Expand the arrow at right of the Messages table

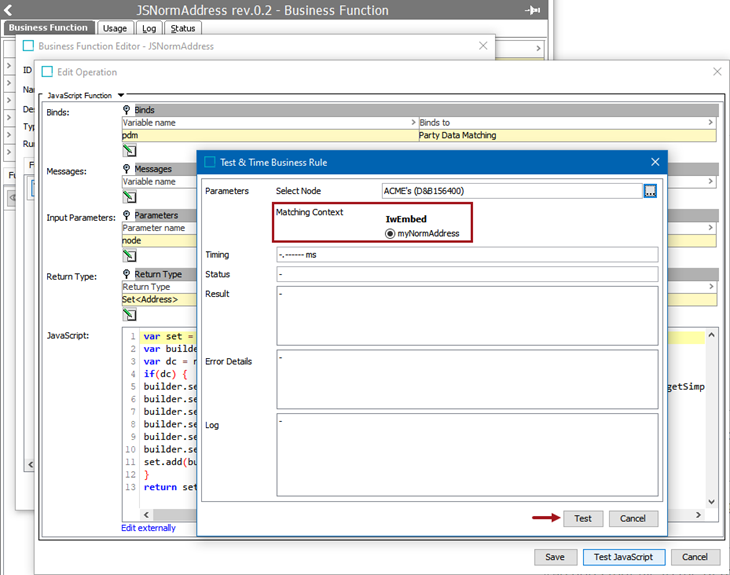tap(711, 182)
